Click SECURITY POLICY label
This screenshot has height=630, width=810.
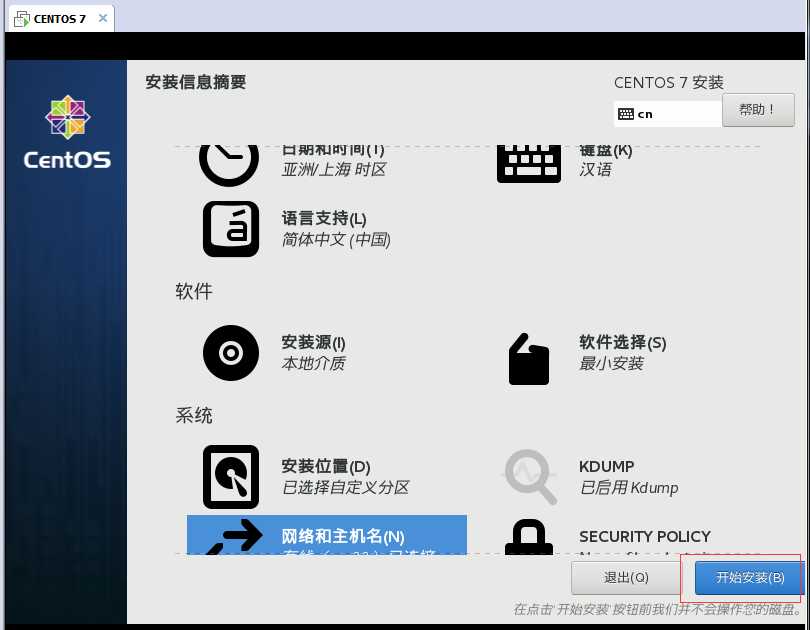pos(645,537)
